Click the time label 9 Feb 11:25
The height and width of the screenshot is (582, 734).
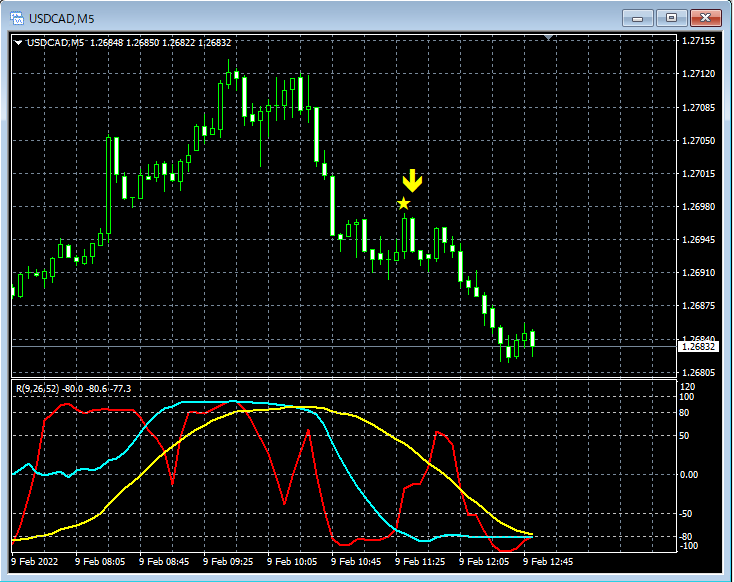tap(420, 561)
